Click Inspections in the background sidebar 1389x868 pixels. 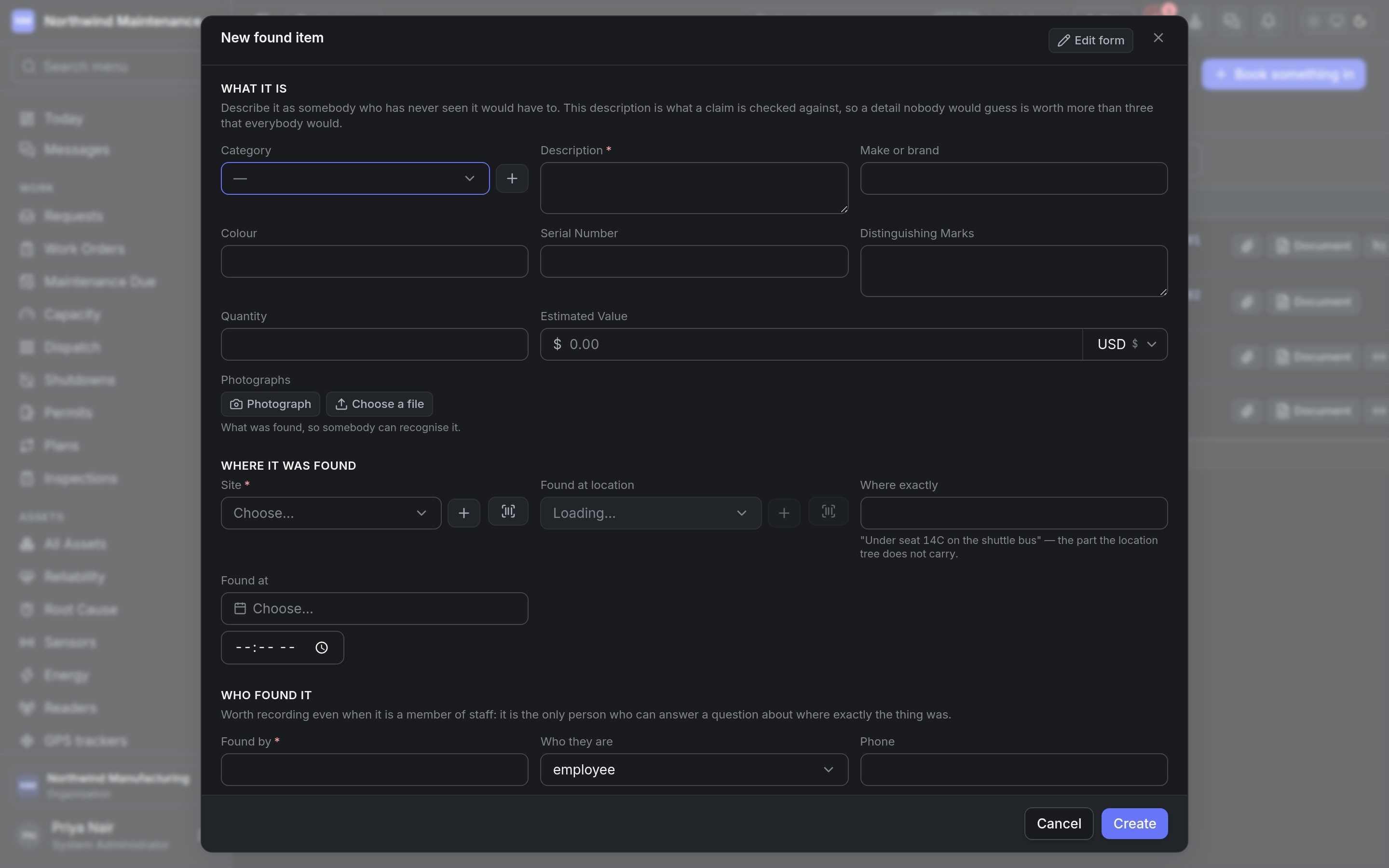81,479
